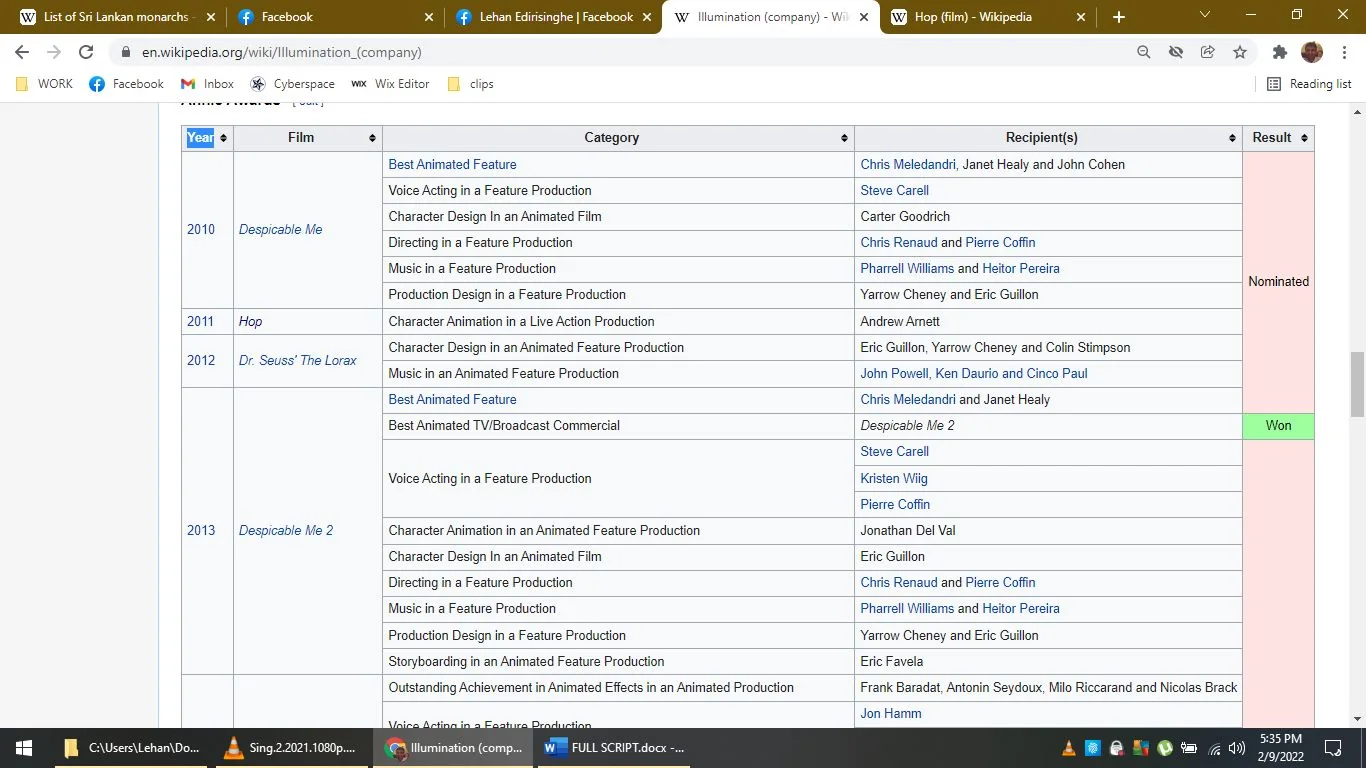Viewport: 1366px width, 768px height.
Task: Close the Hop (film) tab
Action: (x=1081, y=17)
